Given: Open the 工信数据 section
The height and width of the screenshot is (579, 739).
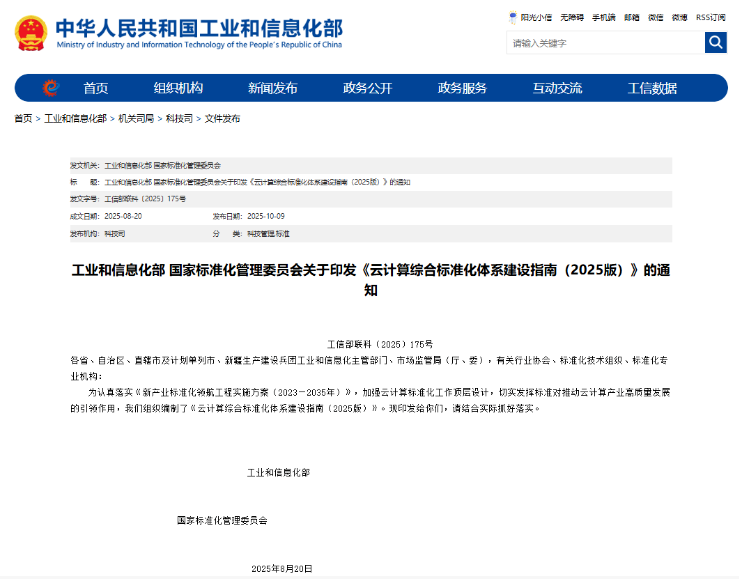Looking at the screenshot, I should 652,88.
